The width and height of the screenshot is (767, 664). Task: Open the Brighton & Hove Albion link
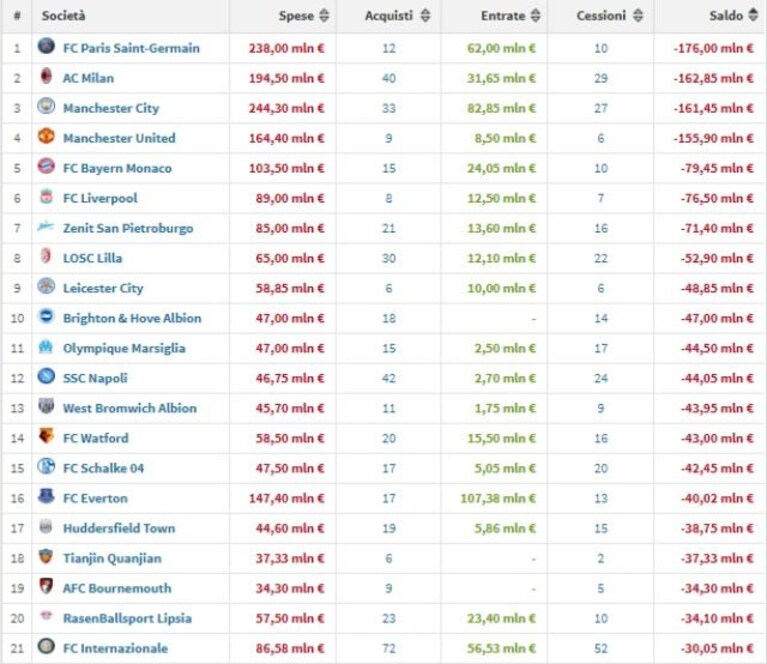click(132, 318)
